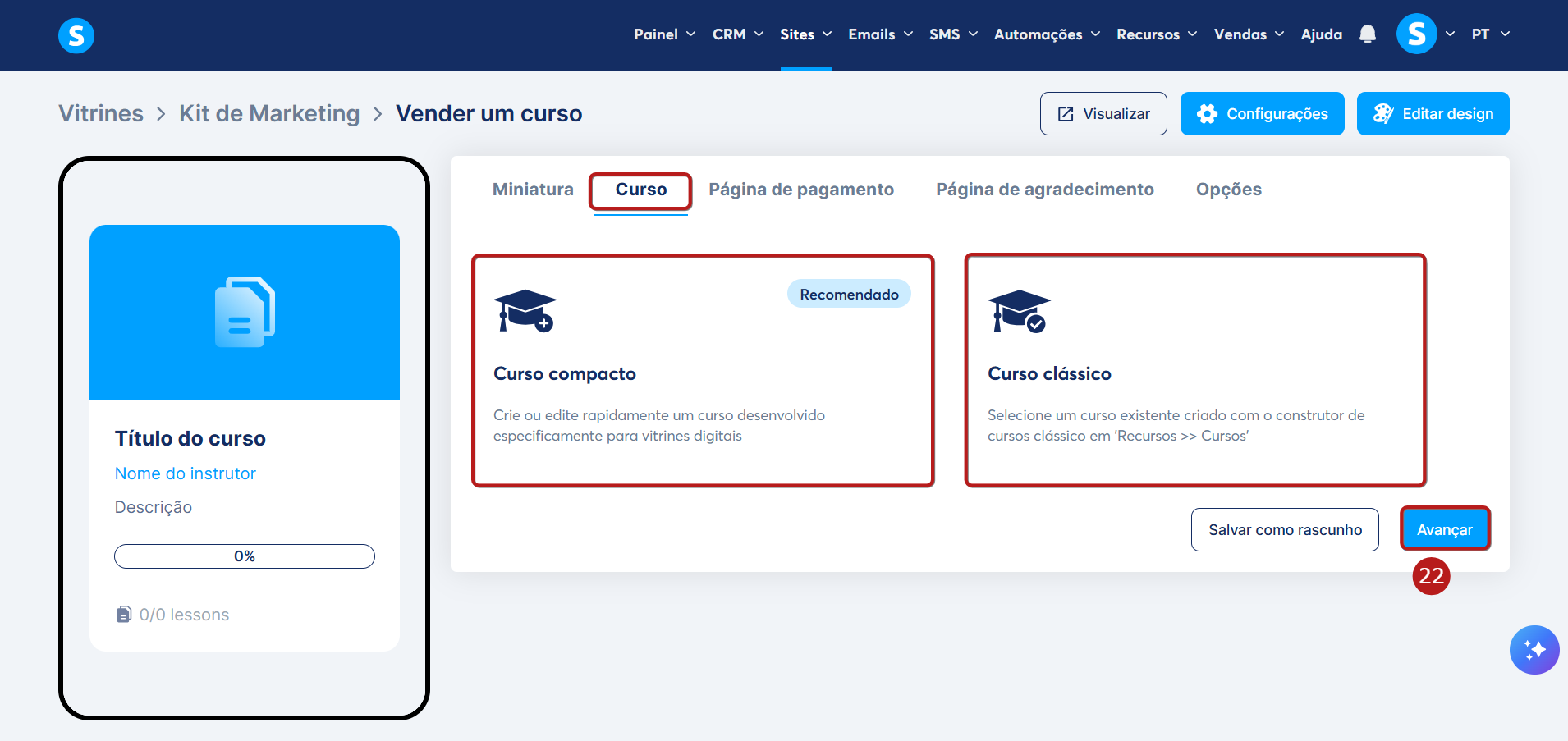Click the 0% course progress bar
Image resolution: width=1568 pixels, height=741 pixels.
[245, 556]
